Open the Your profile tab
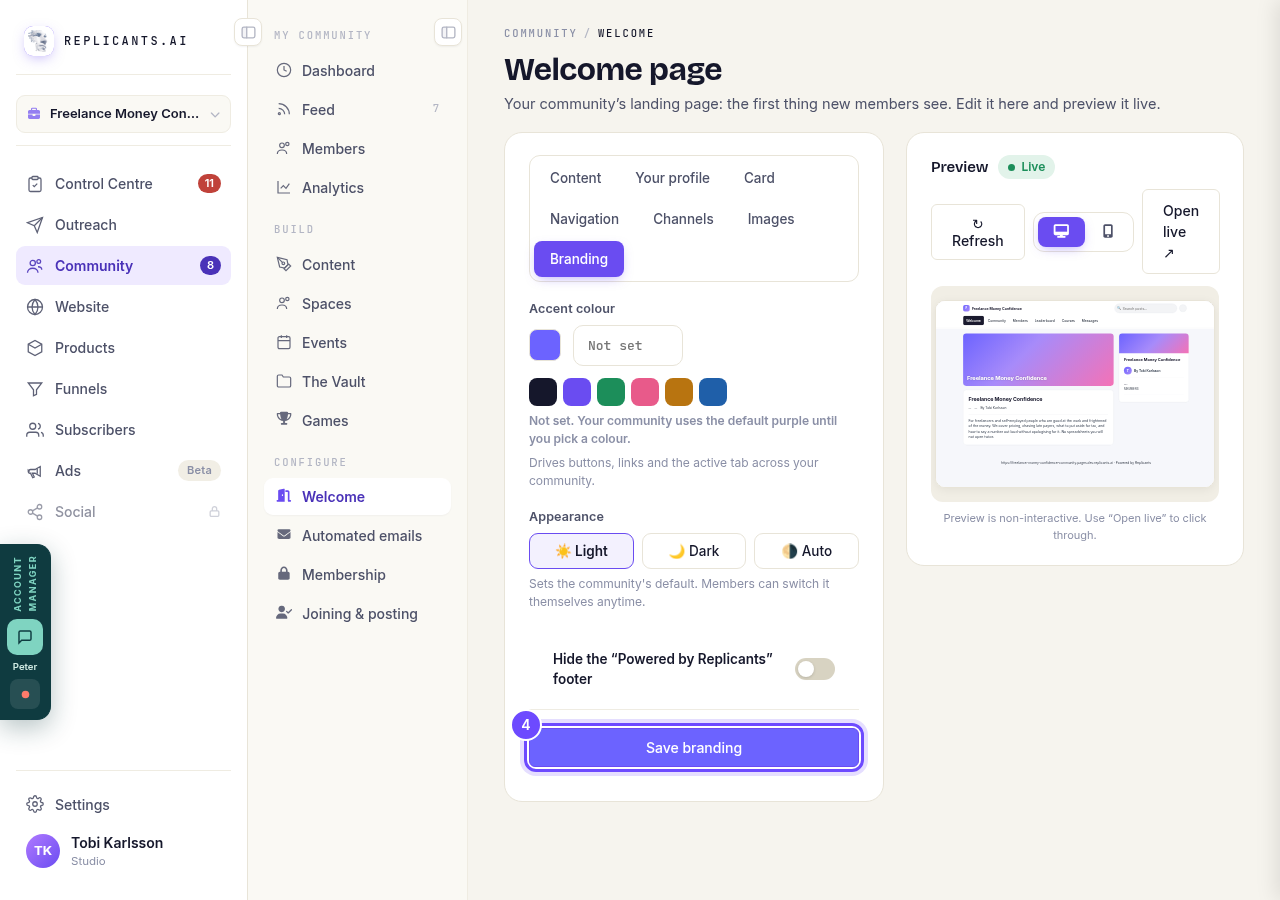The width and height of the screenshot is (1280, 900). [672, 178]
